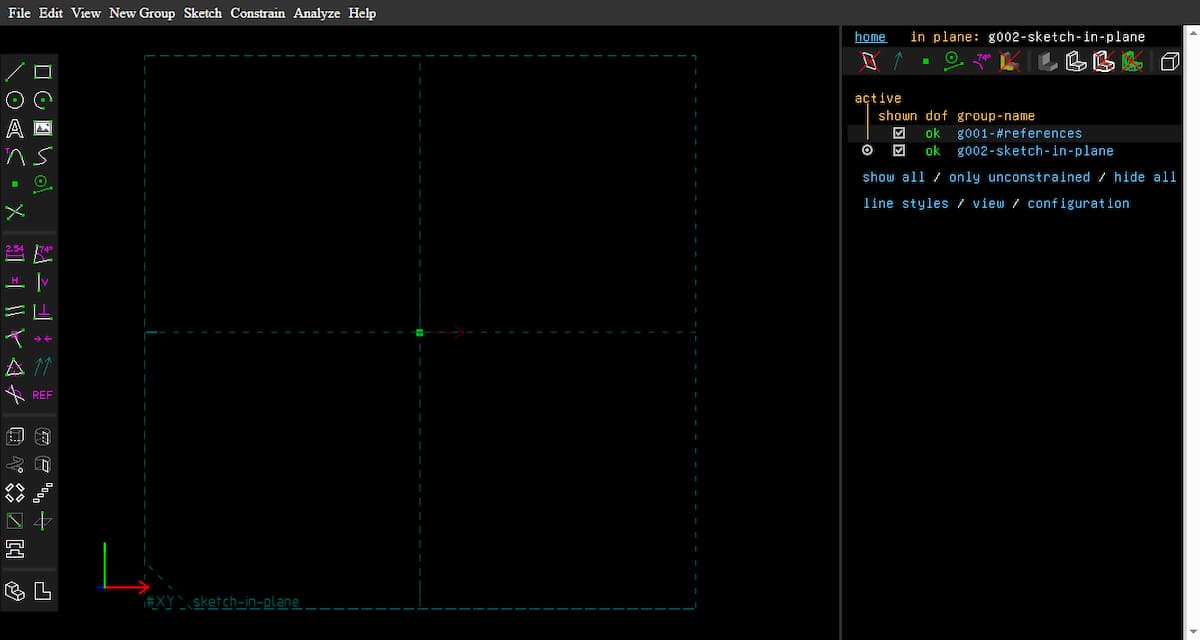Apply the parallel constraint
Viewport: 1200px width, 640px height.
pyautogui.click(x=15, y=310)
